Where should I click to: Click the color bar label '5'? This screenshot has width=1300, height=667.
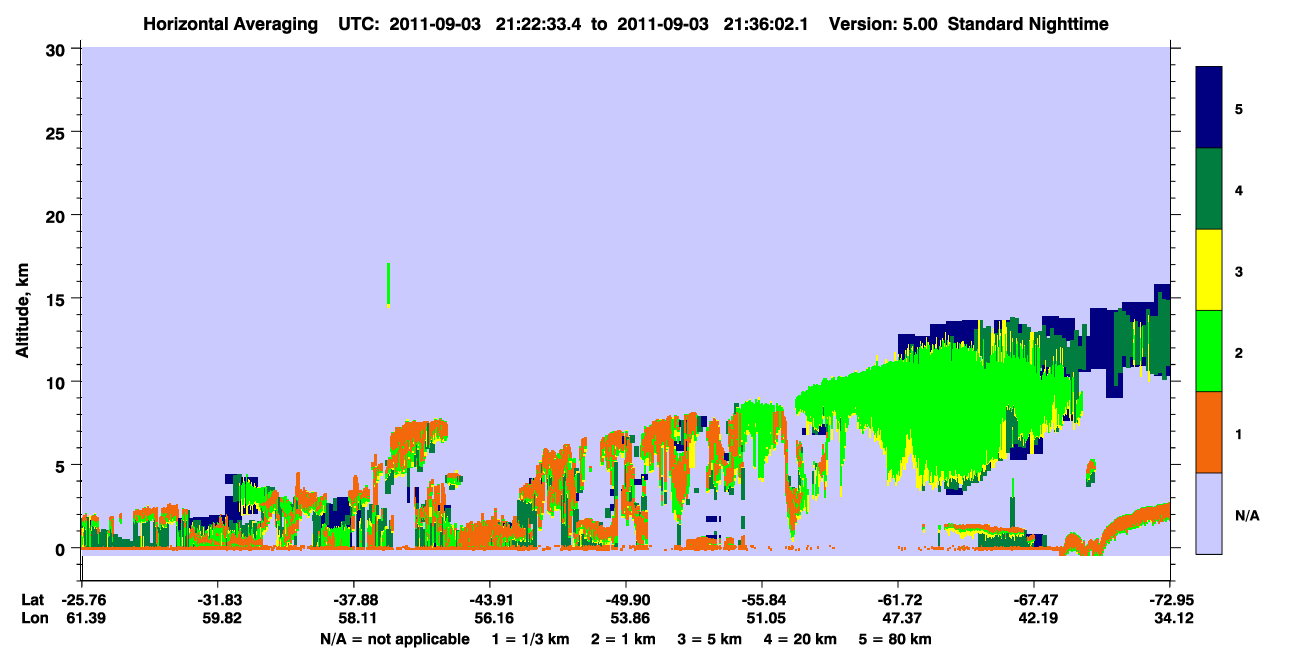tap(1239, 109)
